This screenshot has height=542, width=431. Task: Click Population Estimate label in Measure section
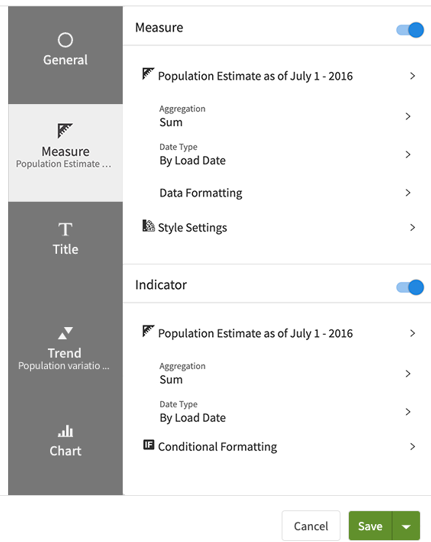[x=255, y=76]
